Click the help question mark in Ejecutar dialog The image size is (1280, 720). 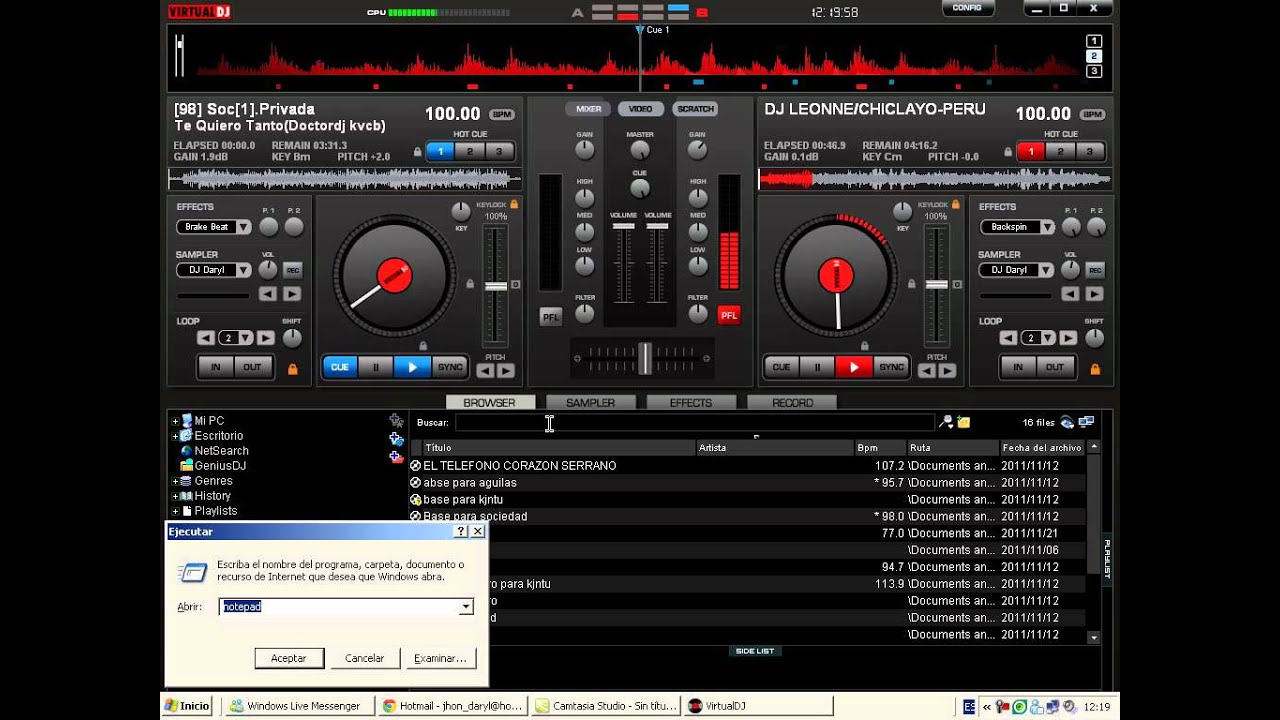(460, 532)
